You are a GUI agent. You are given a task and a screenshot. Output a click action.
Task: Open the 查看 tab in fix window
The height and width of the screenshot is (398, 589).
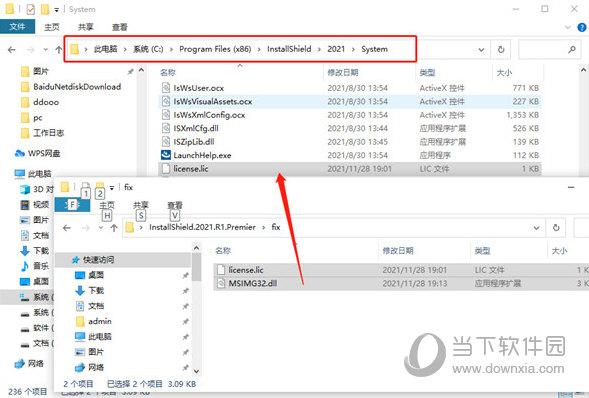[175, 205]
